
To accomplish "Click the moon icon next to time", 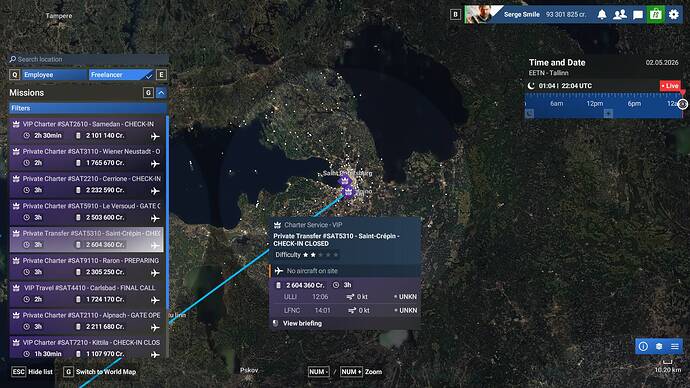I will click(x=531, y=86).
